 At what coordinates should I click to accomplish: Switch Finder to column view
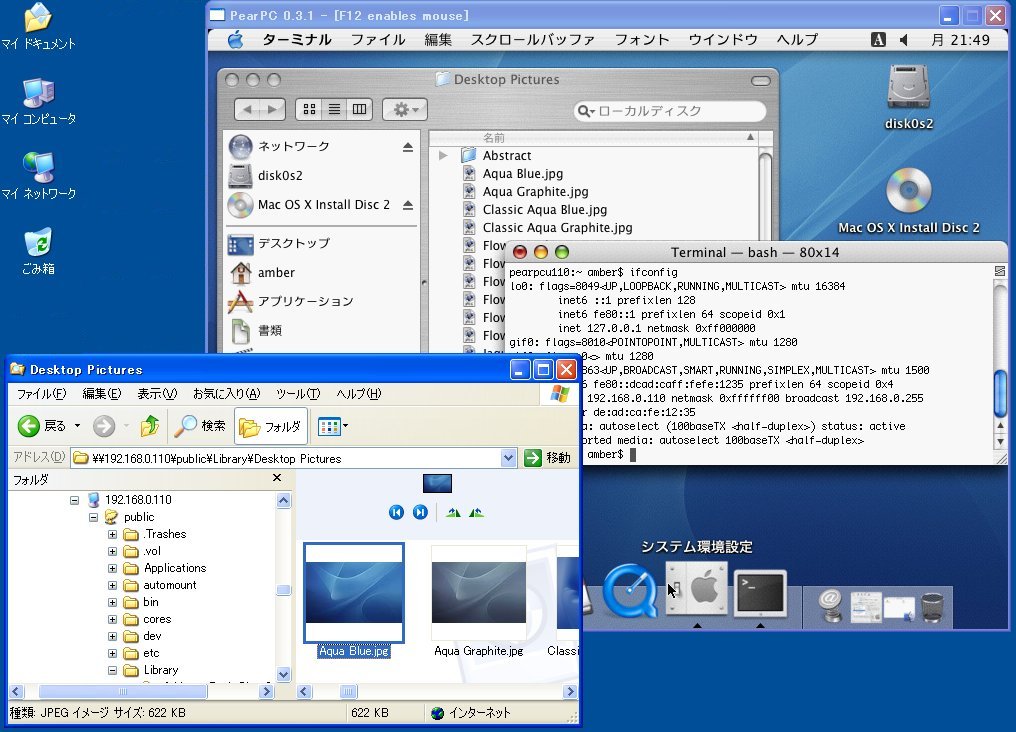coord(360,109)
